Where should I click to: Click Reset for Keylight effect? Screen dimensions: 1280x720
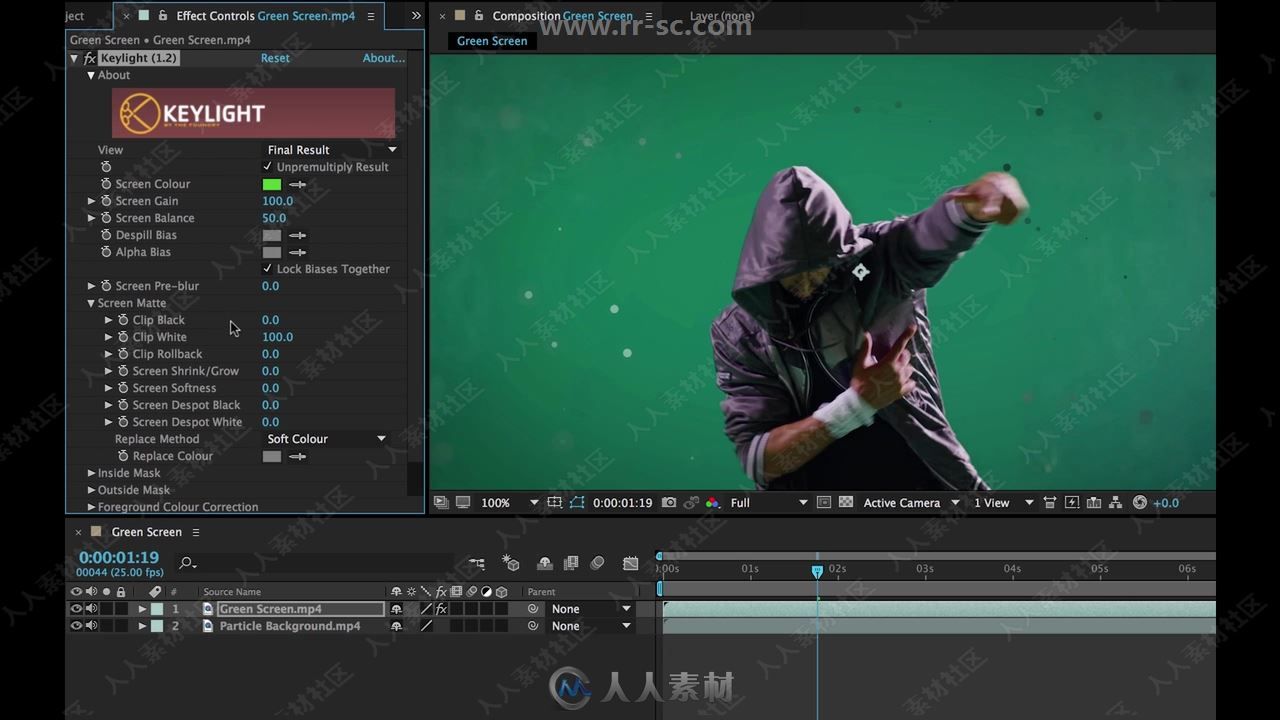pyautogui.click(x=275, y=58)
